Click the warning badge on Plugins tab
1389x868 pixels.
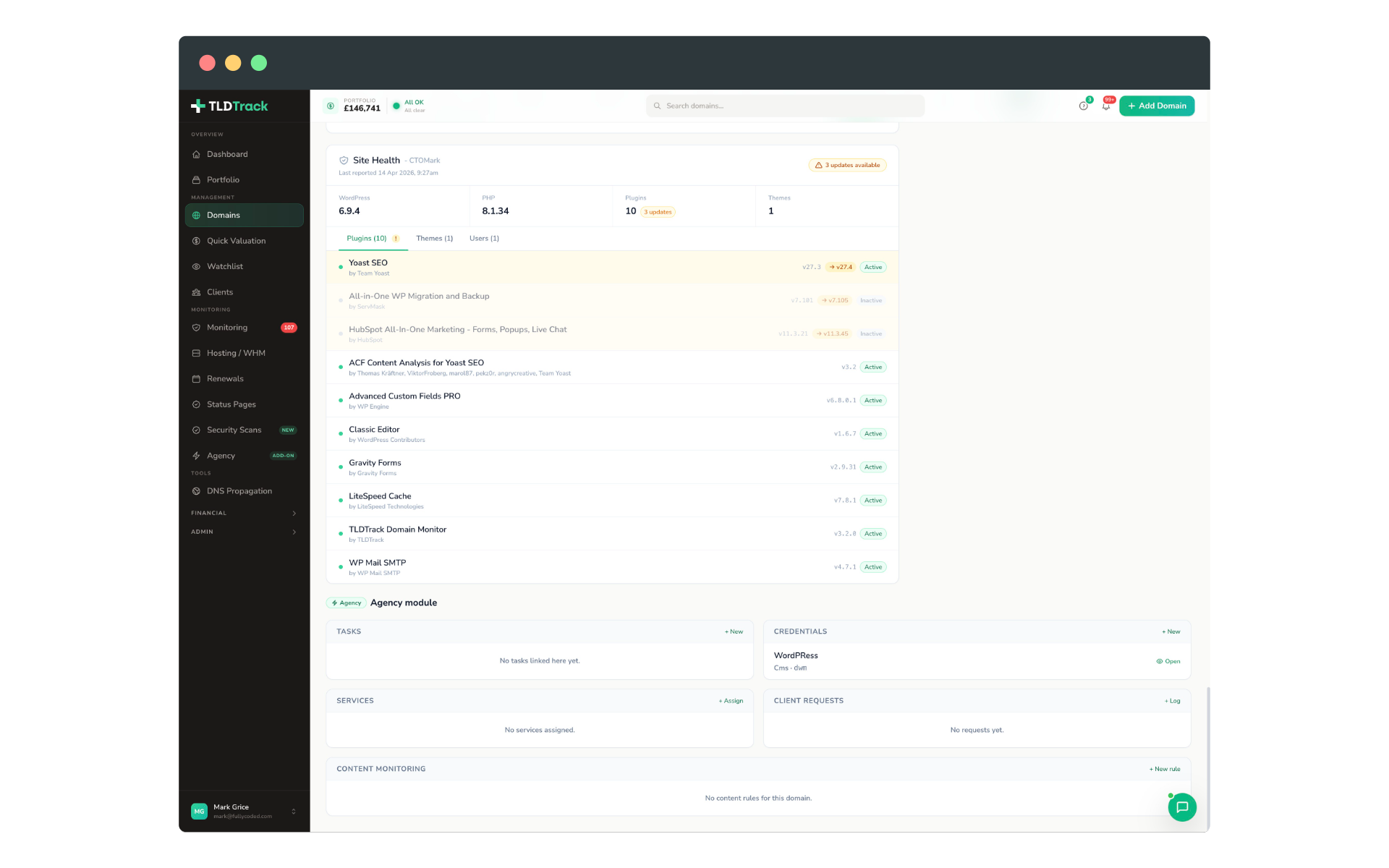tap(396, 239)
